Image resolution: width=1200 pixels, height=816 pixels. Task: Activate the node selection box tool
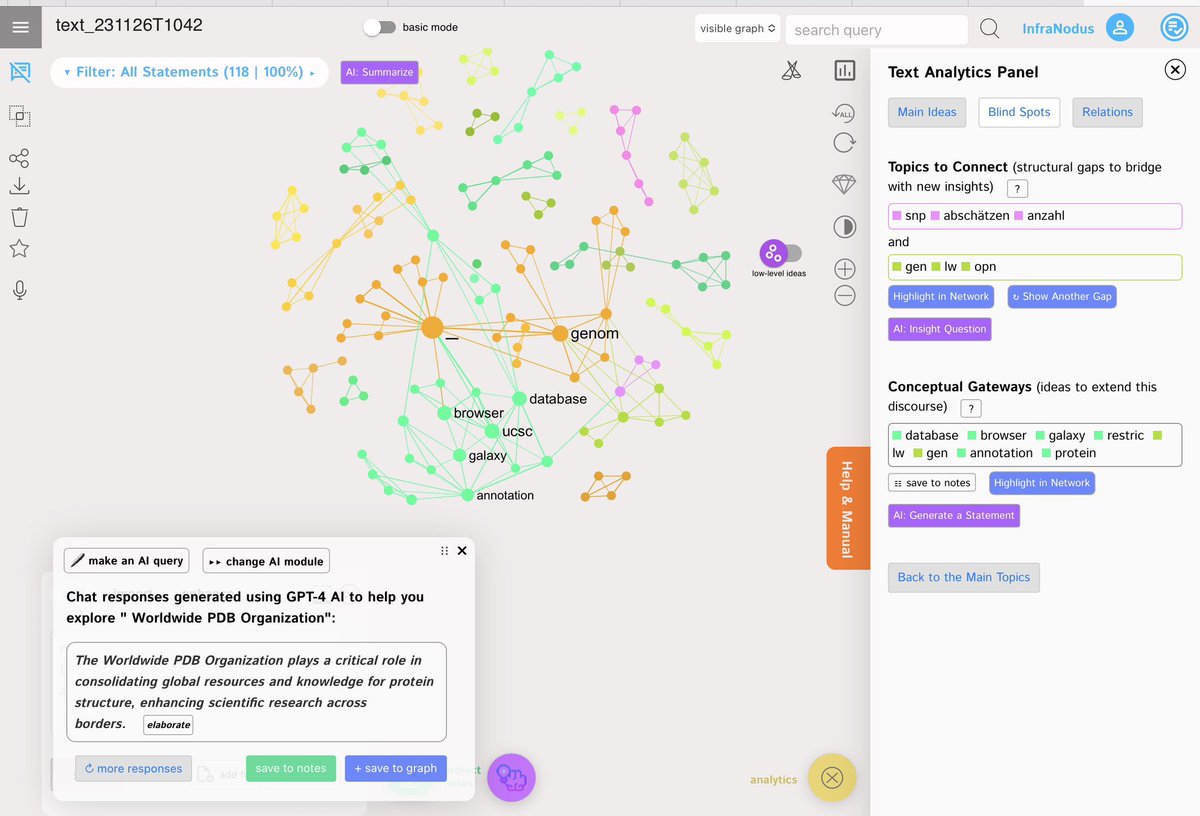[x=19, y=116]
